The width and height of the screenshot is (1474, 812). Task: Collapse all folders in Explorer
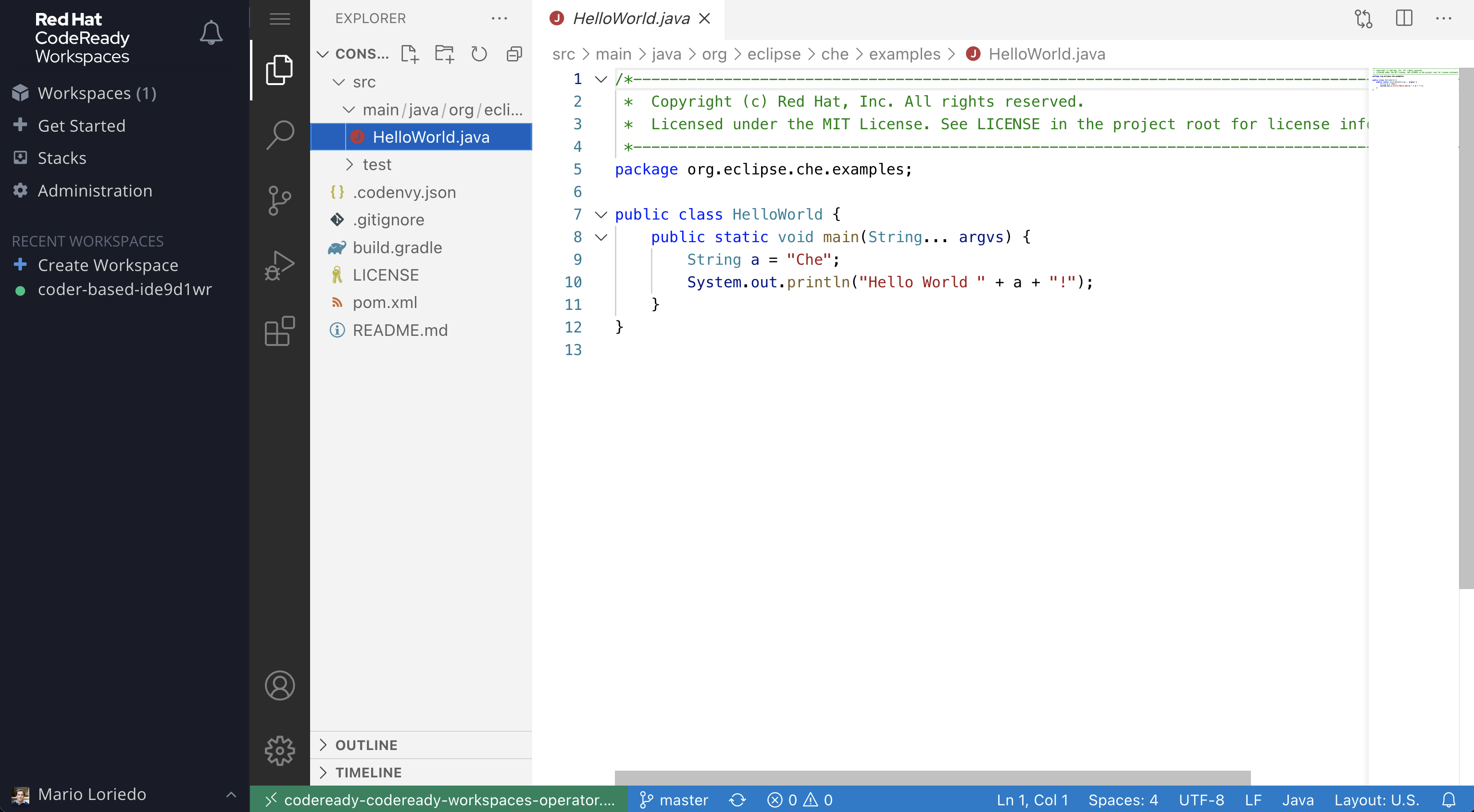pos(514,54)
